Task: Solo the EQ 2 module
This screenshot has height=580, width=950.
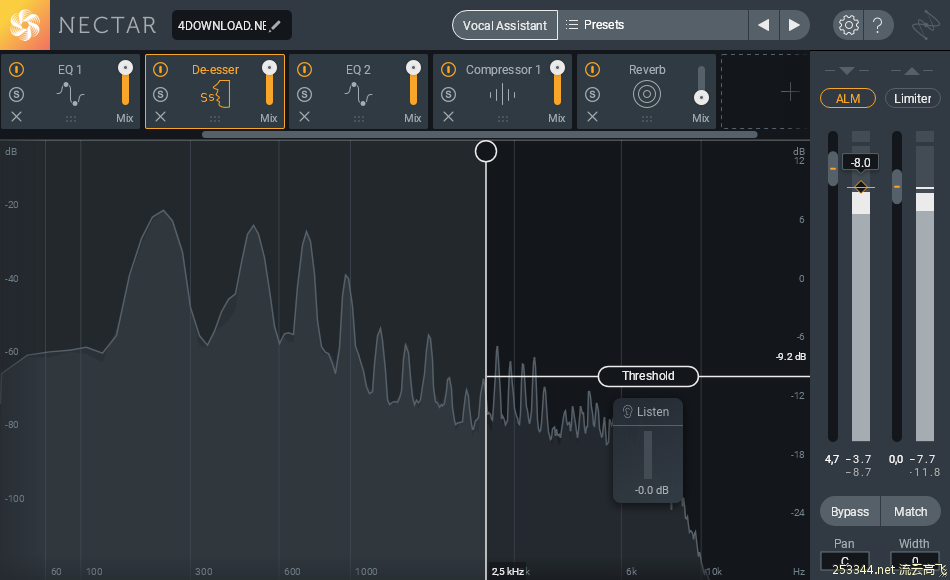Action: (x=305, y=95)
